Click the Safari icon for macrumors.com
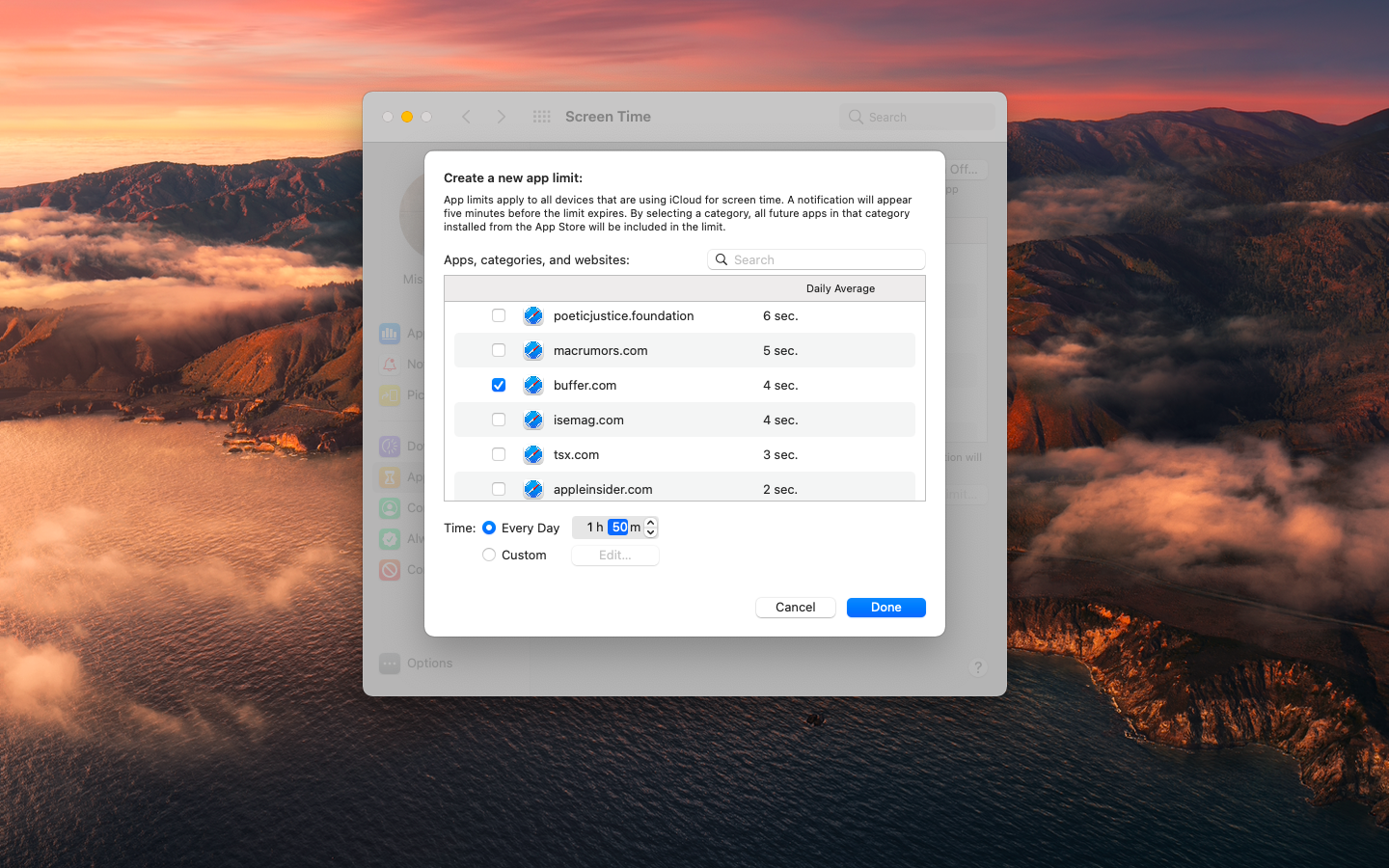1389x868 pixels. point(533,350)
